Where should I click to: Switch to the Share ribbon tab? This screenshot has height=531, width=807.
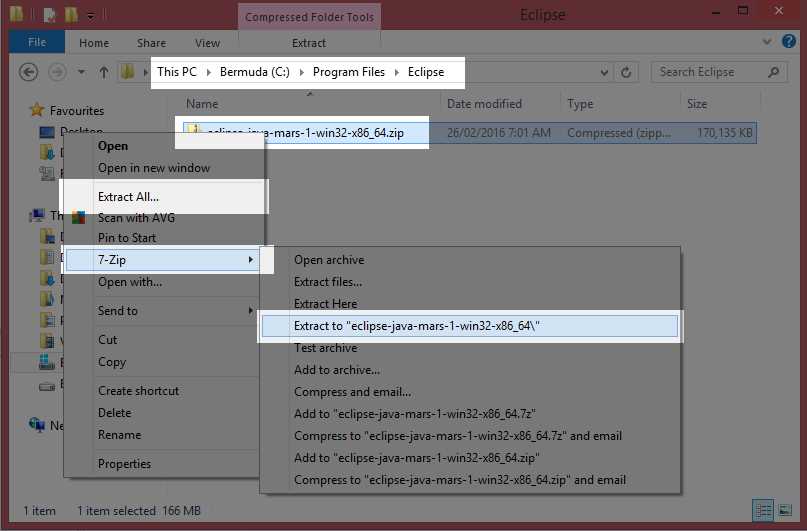pyautogui.click(x=151, y=43)
